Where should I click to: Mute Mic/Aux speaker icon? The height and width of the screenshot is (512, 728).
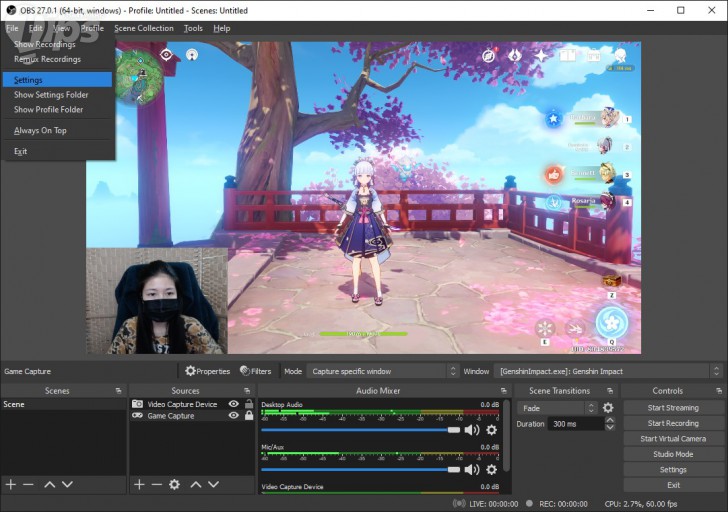coord(472,470)
